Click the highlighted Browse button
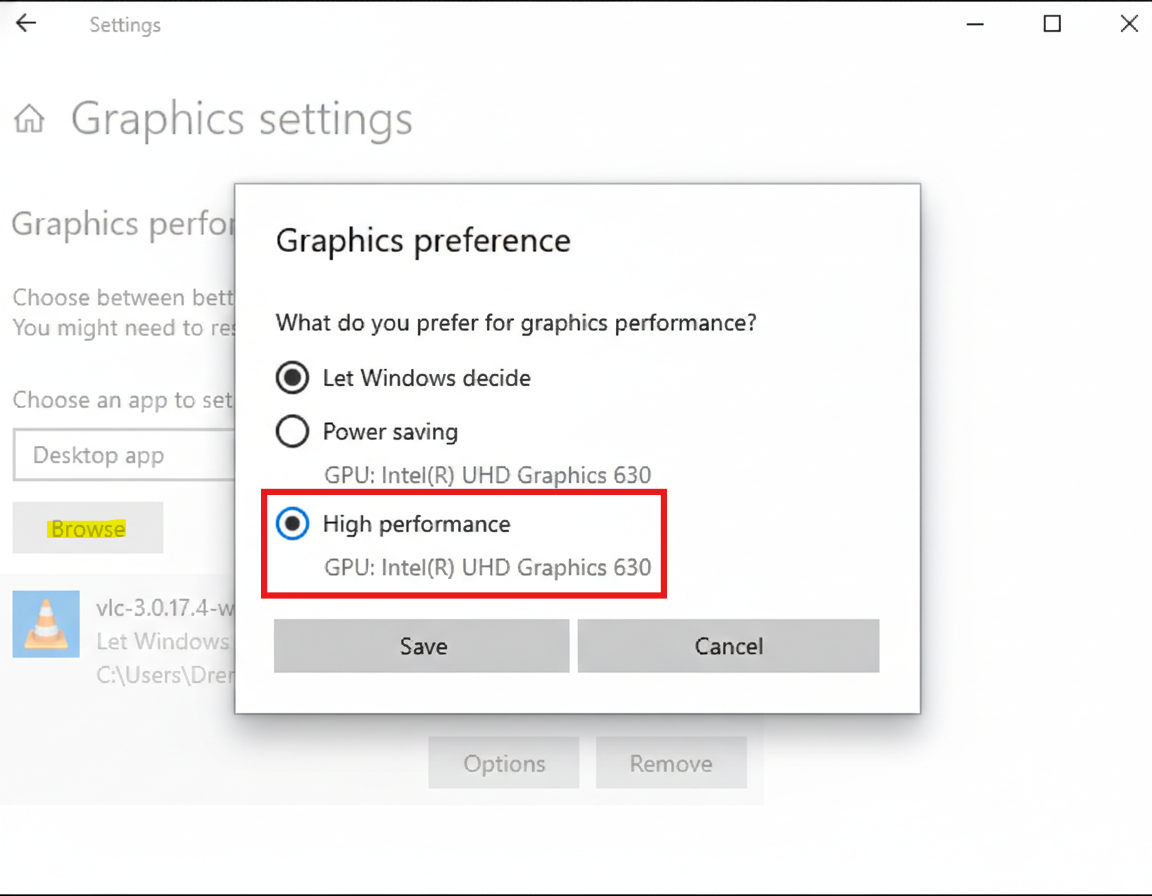The width and height of the screenshot is (1152, 896). click(87, 528)
